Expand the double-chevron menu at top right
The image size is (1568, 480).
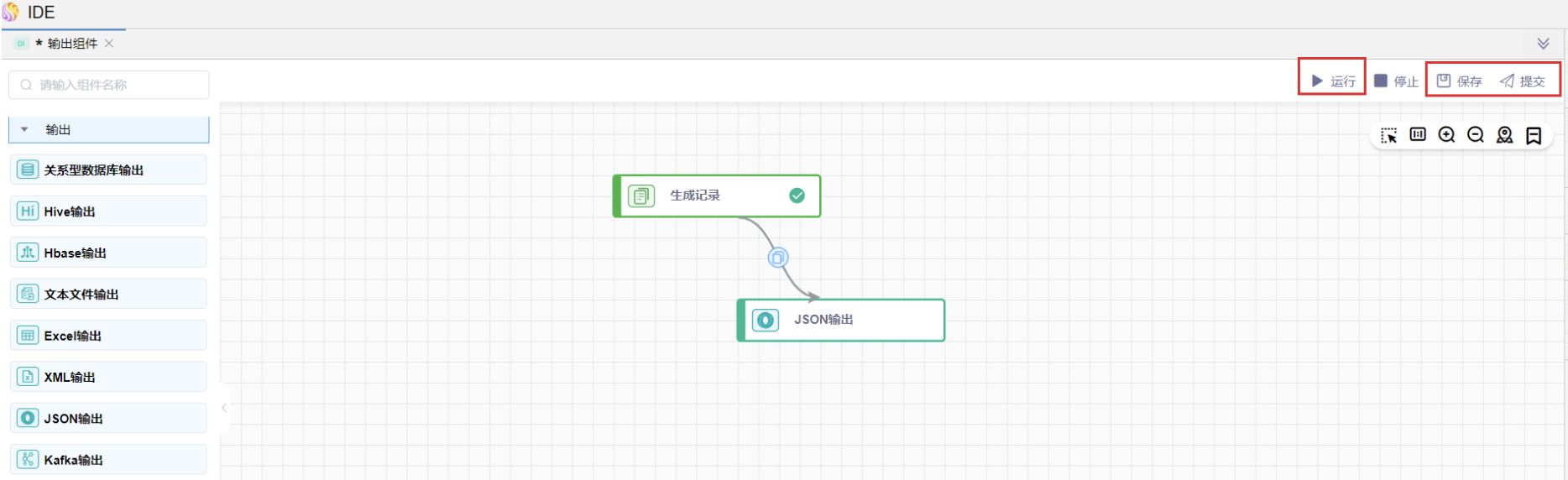tap(1543, 44)
